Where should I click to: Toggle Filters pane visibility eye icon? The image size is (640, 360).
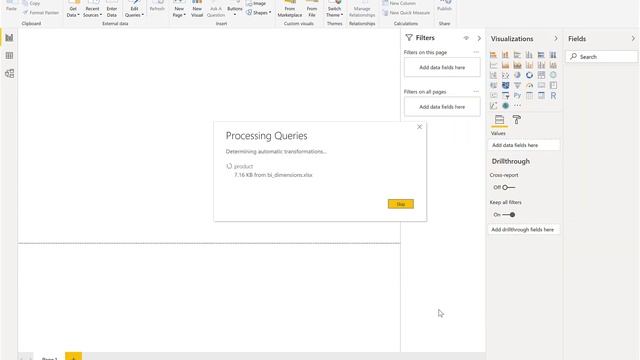click(x=466, y=38)
